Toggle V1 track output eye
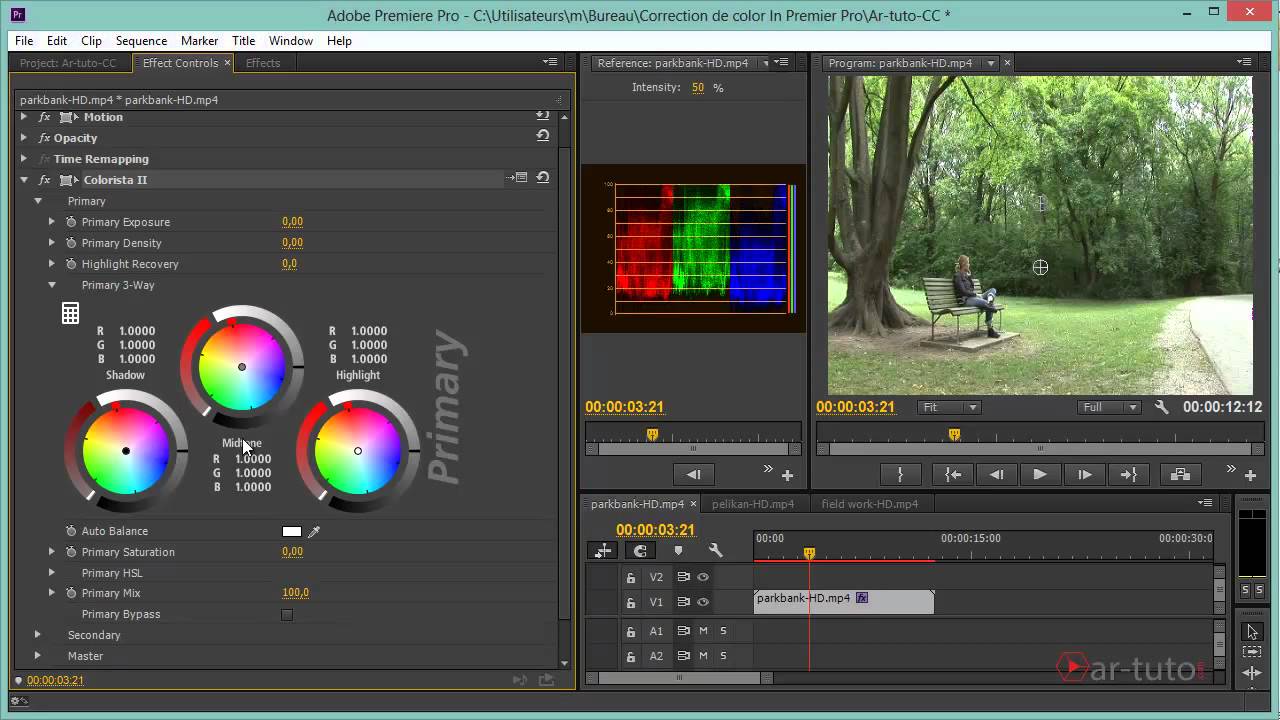Image resolution: width=1280 pixels, height=720 pixels. click(703, 602)
